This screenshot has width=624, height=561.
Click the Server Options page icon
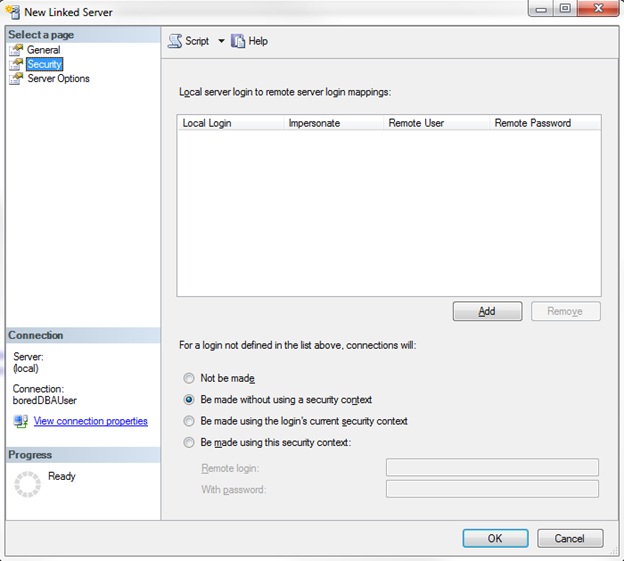tap(16, 79)
